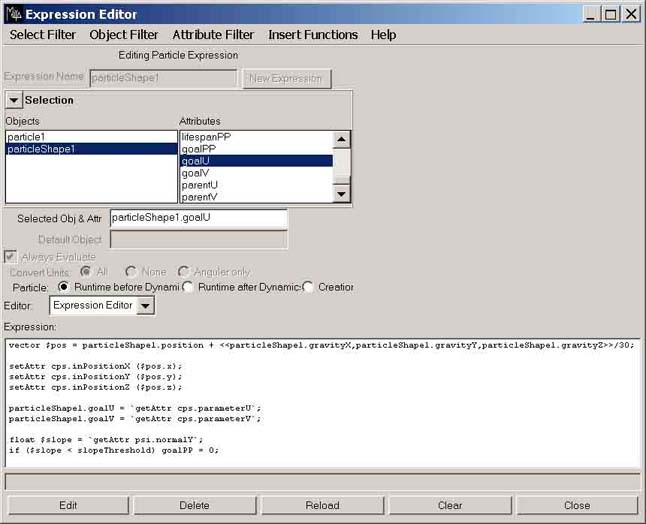Select the Creation radio button
The height and width of the screenshot is (524, 646).
(x=308, y=288)
